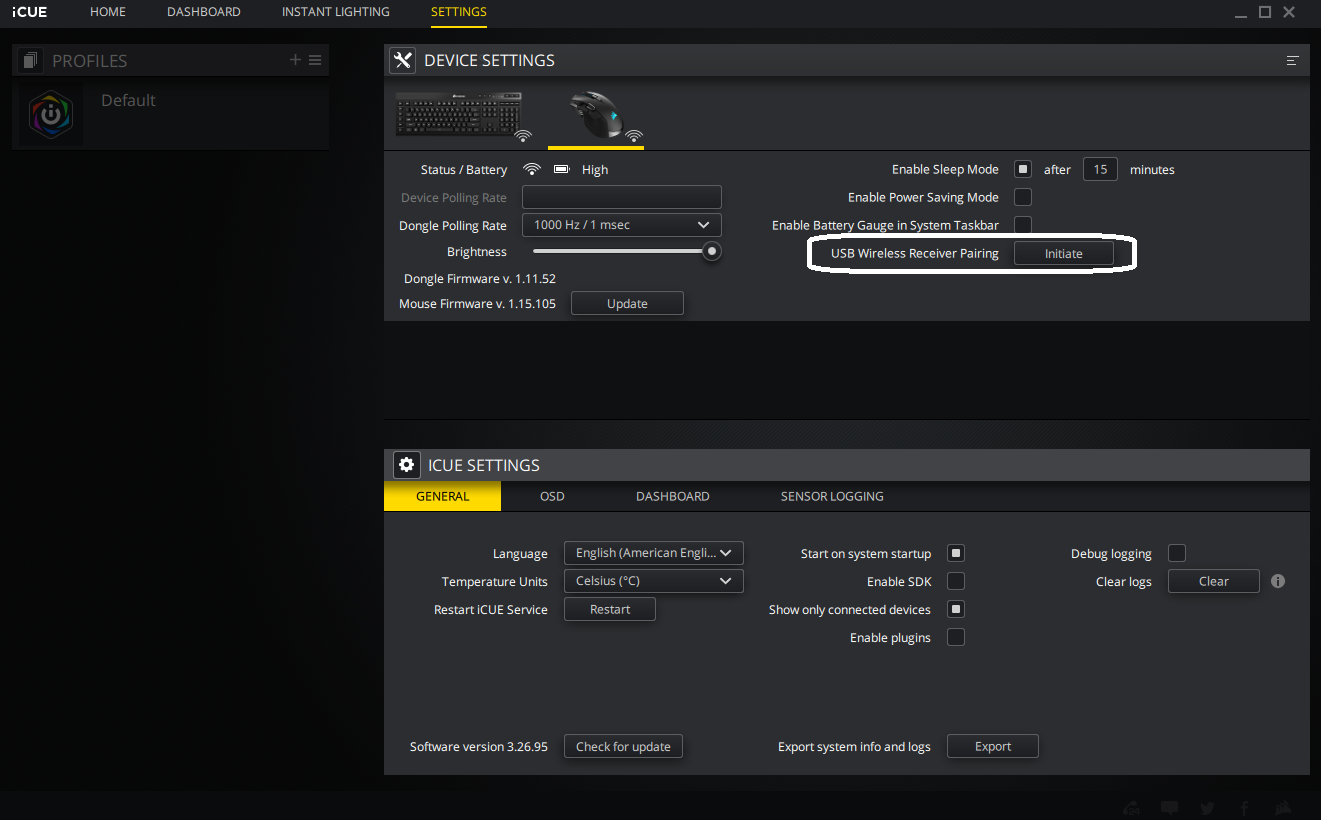Click the sleep mode minutes field

[x=1100, y=169]
